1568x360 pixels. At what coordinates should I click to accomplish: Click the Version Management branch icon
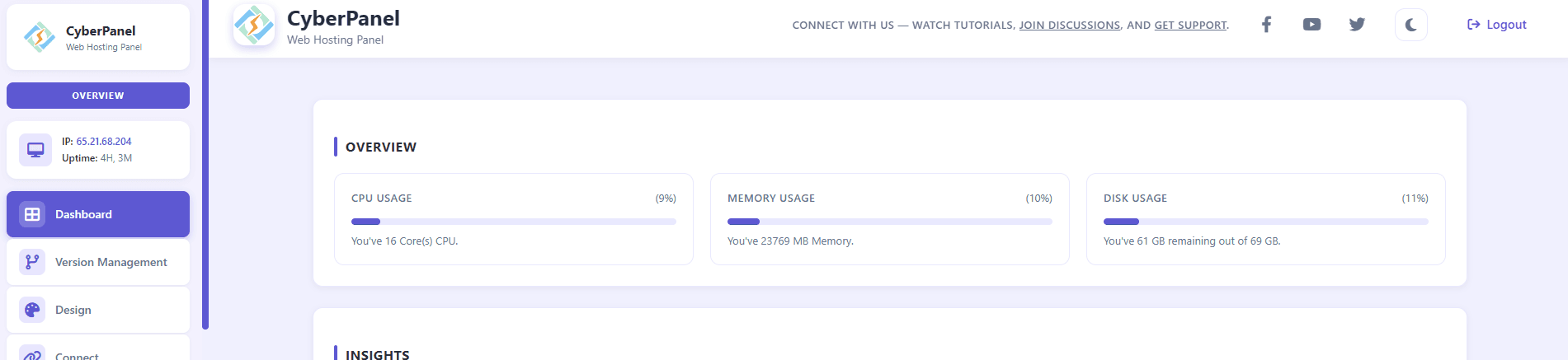(x=32, y=262)
